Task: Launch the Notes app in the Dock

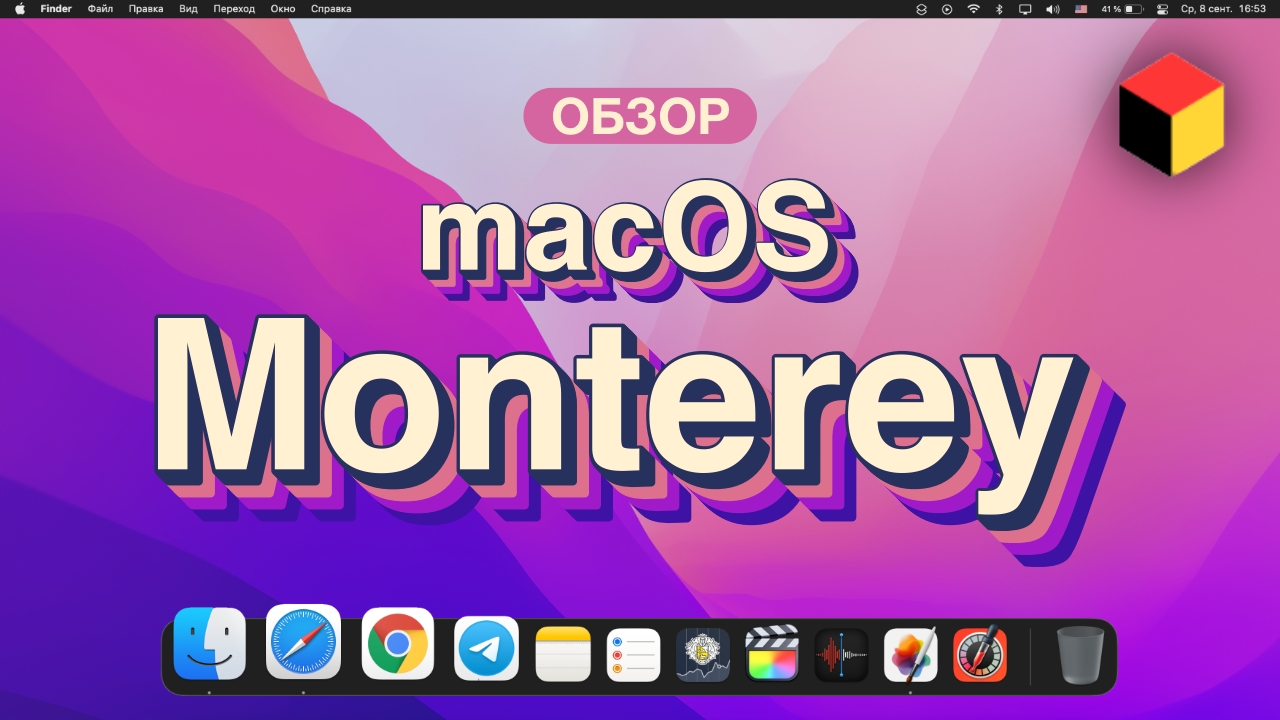Action: click(x=563, y=655)
